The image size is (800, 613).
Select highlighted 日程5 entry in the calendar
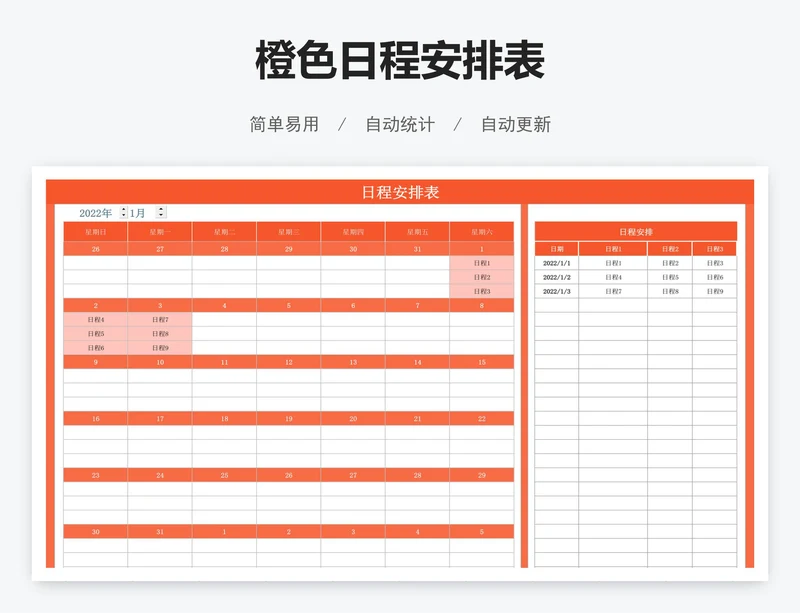[95, 334]
